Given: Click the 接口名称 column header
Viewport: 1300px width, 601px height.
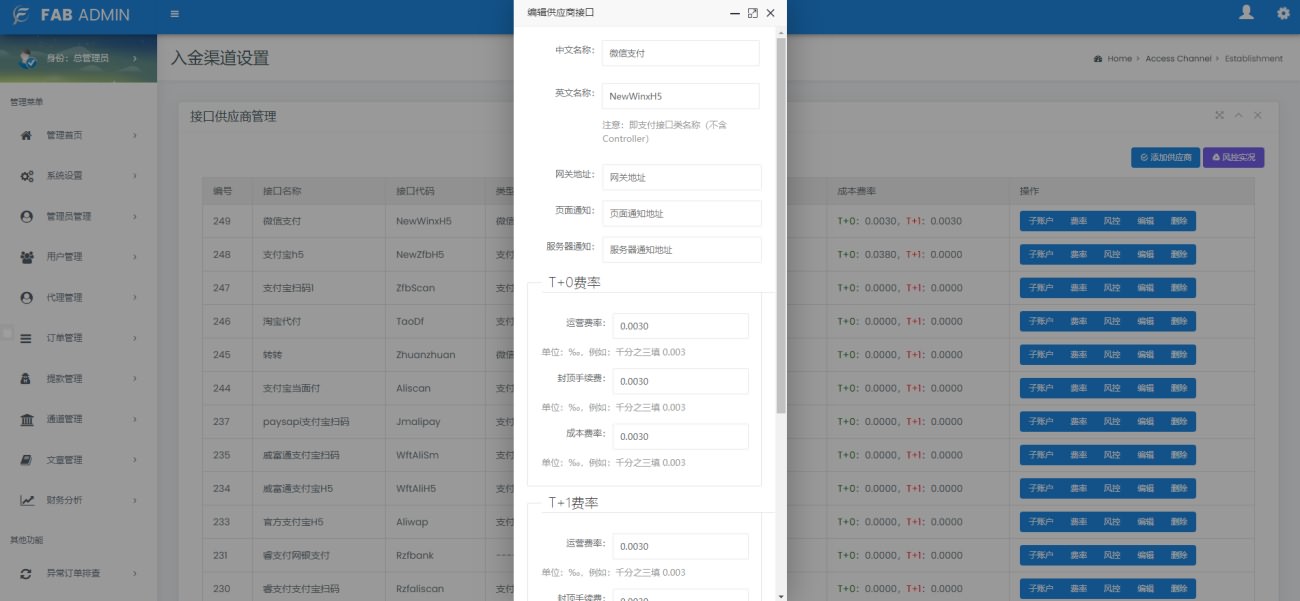Looking at the screenshot, I should tap(282, 190).
